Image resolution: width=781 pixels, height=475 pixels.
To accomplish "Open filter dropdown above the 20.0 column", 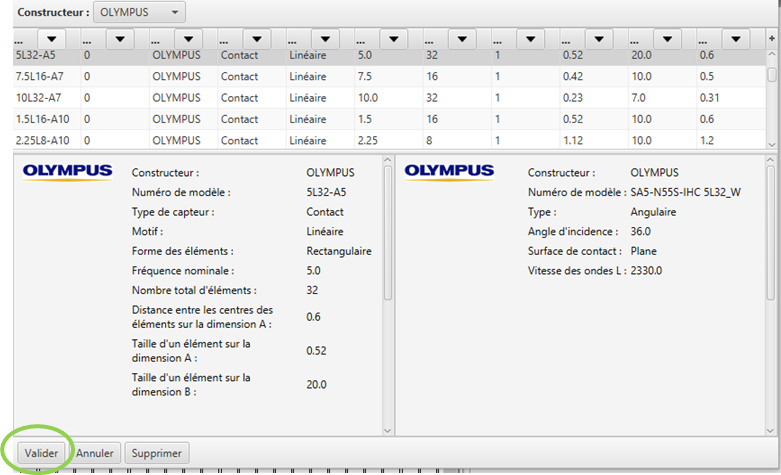I will click(667, 39).
